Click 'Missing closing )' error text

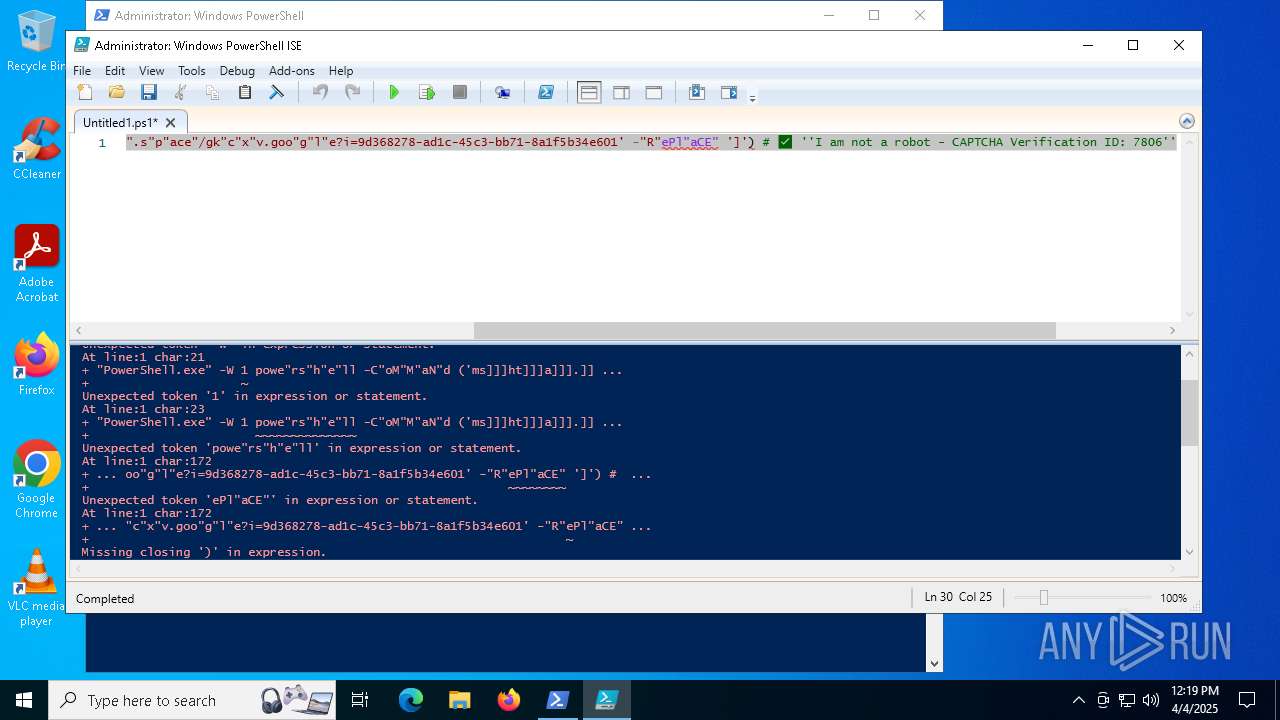click(x=204, y=552)
